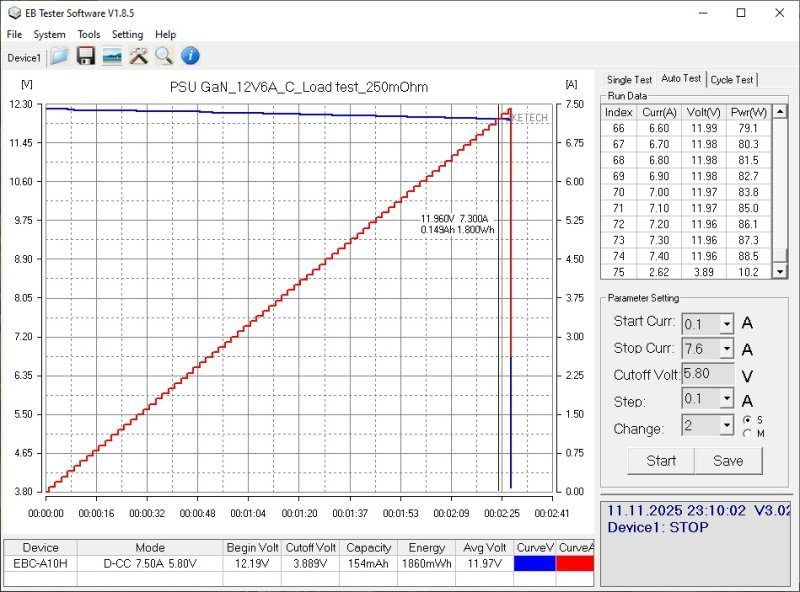Open the System menu
The image size is (800, 592).
(x=49, y=34)
